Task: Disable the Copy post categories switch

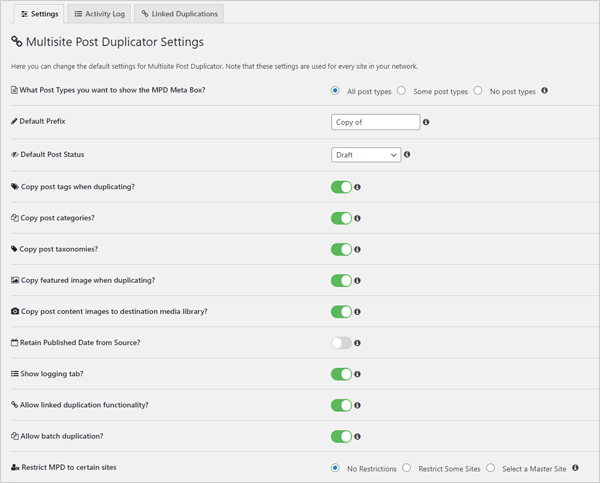Action: [341, 218]
